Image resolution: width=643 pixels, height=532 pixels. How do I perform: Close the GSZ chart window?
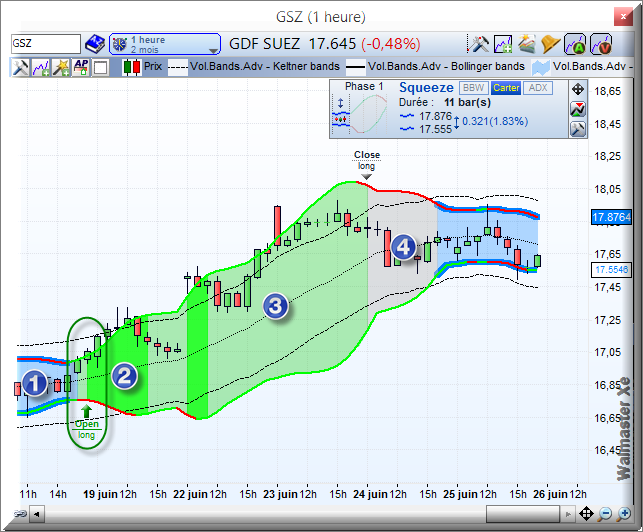623,17
